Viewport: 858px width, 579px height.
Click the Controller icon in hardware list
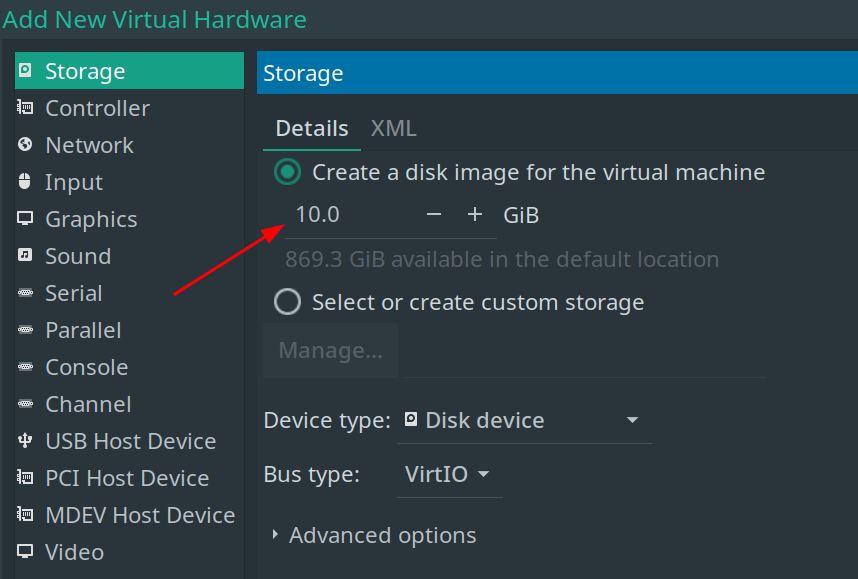tap(25, 108)
